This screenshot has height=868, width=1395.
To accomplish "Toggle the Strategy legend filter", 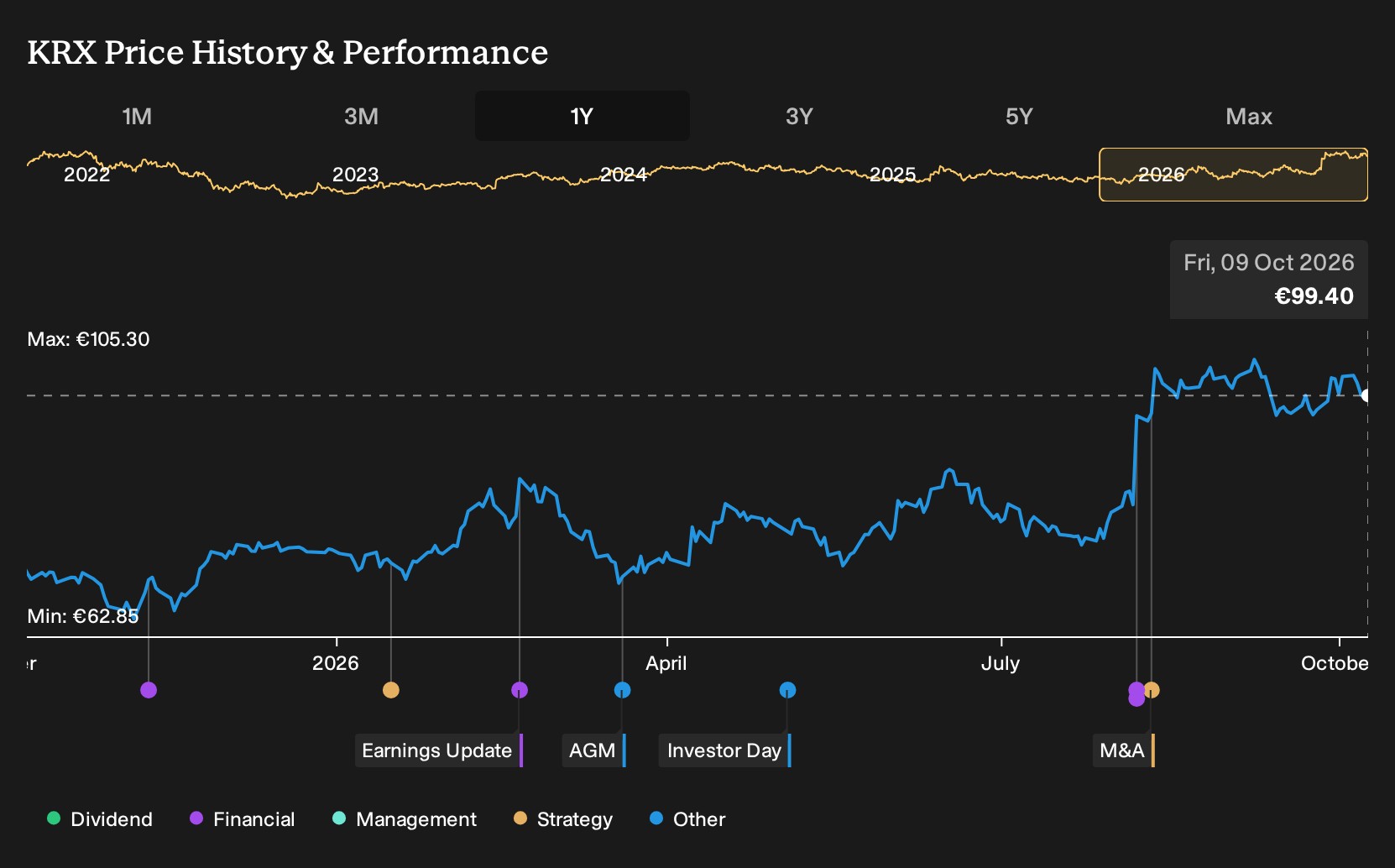I will click(563, 819).
